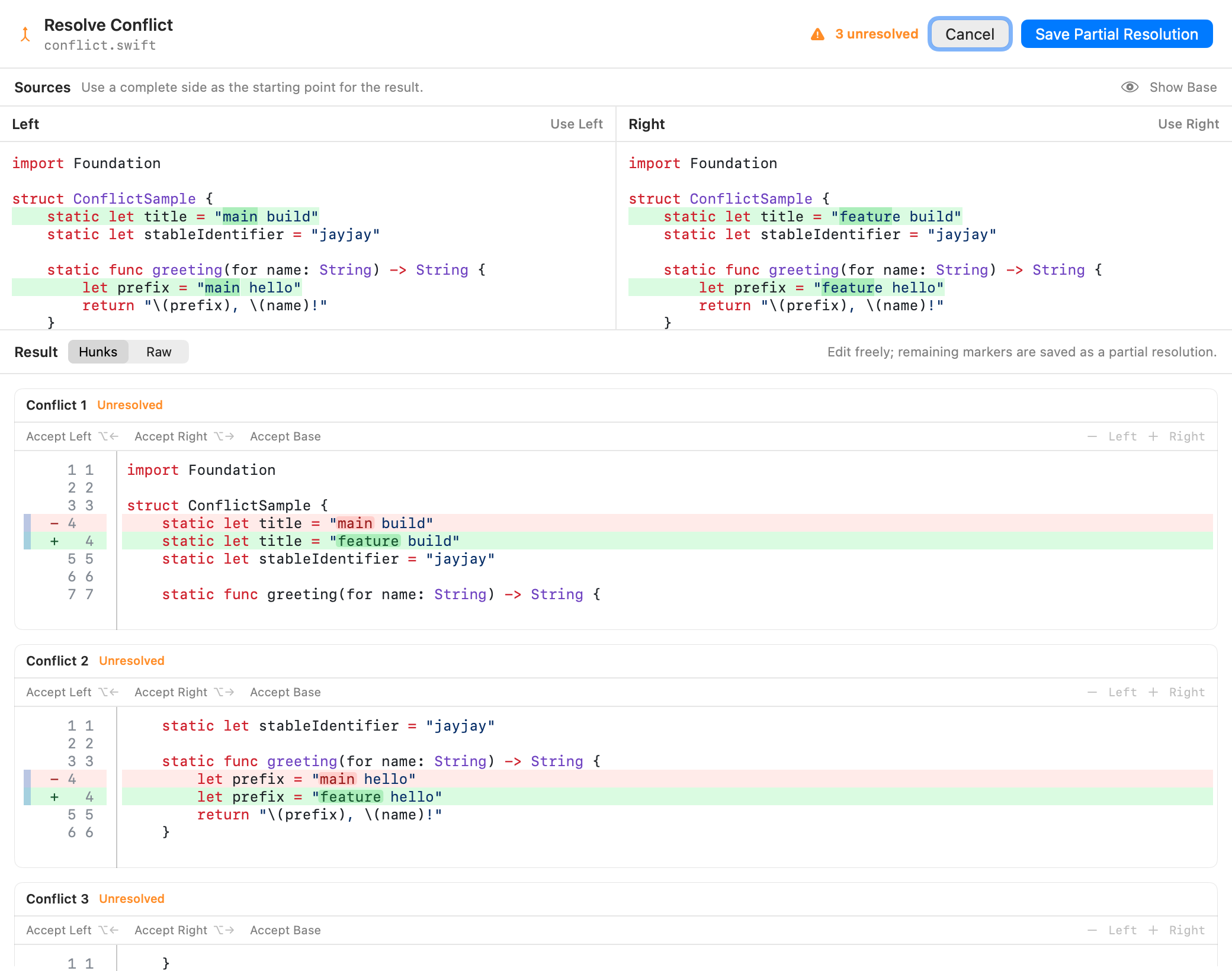
Task: Click the Right pane return statement line
Action: coord(821,306)
